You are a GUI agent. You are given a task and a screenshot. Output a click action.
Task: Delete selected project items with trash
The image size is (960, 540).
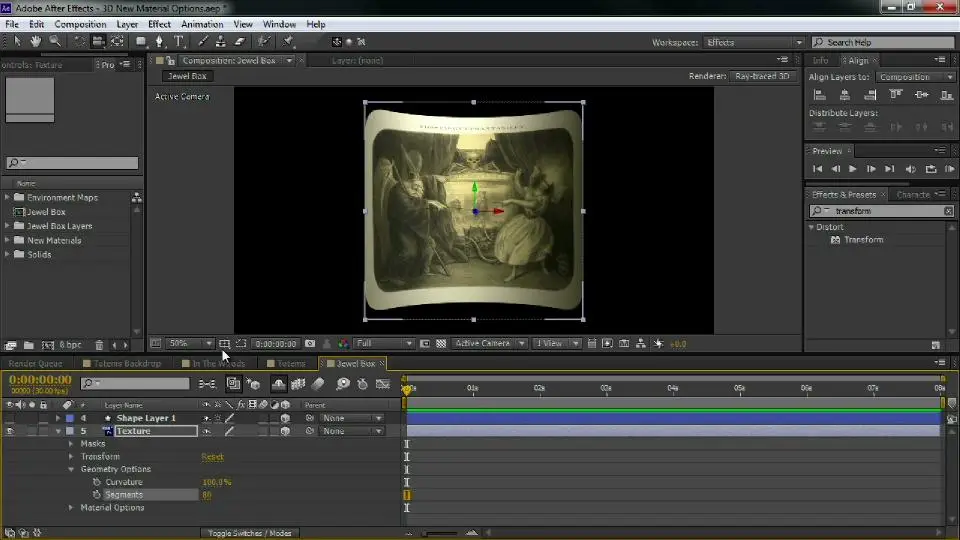tap(99, 345)
